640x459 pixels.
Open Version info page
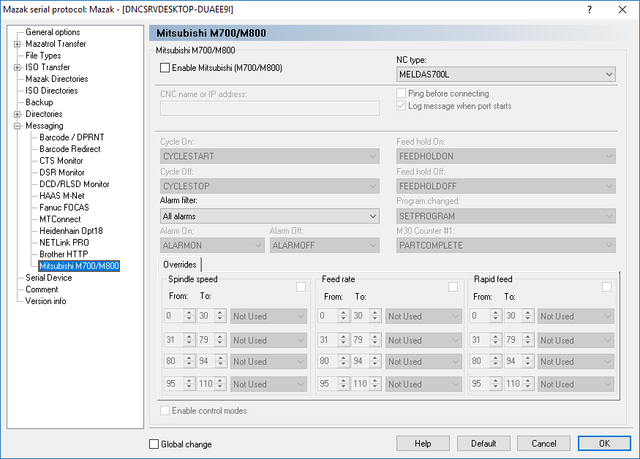(46, 301)
